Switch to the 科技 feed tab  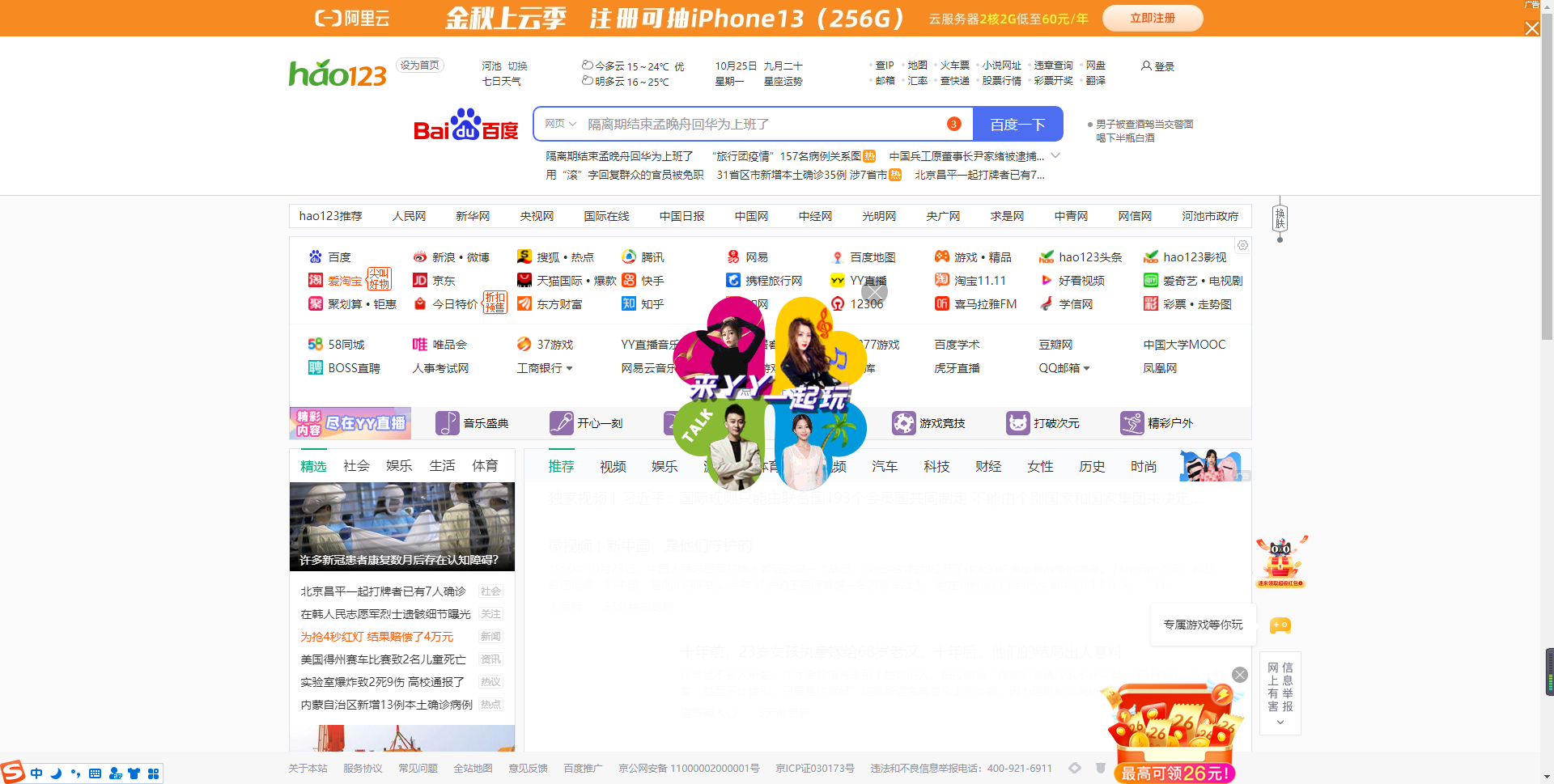point(936,467)
